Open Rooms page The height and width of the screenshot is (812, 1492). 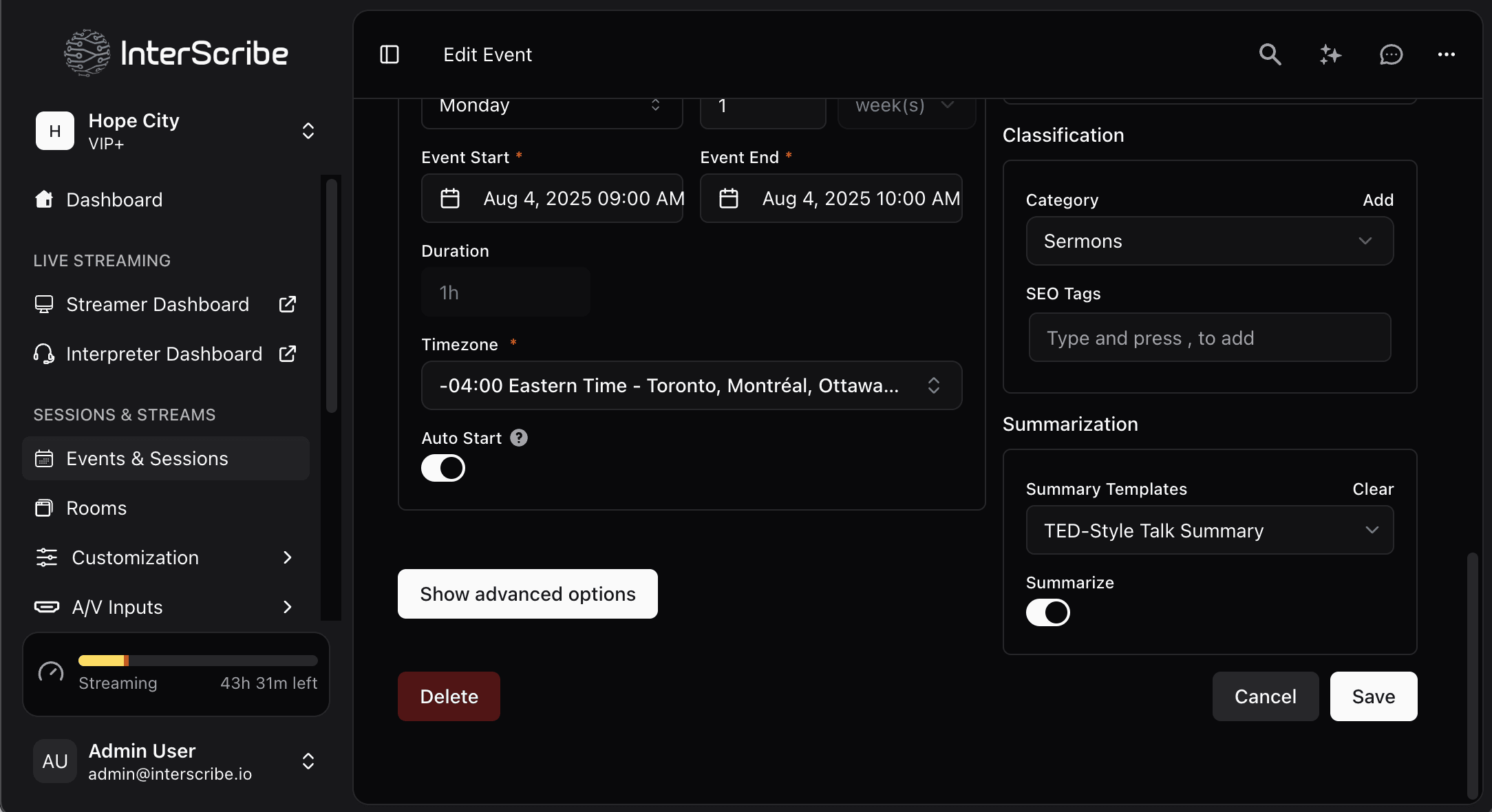coord(166,508)
